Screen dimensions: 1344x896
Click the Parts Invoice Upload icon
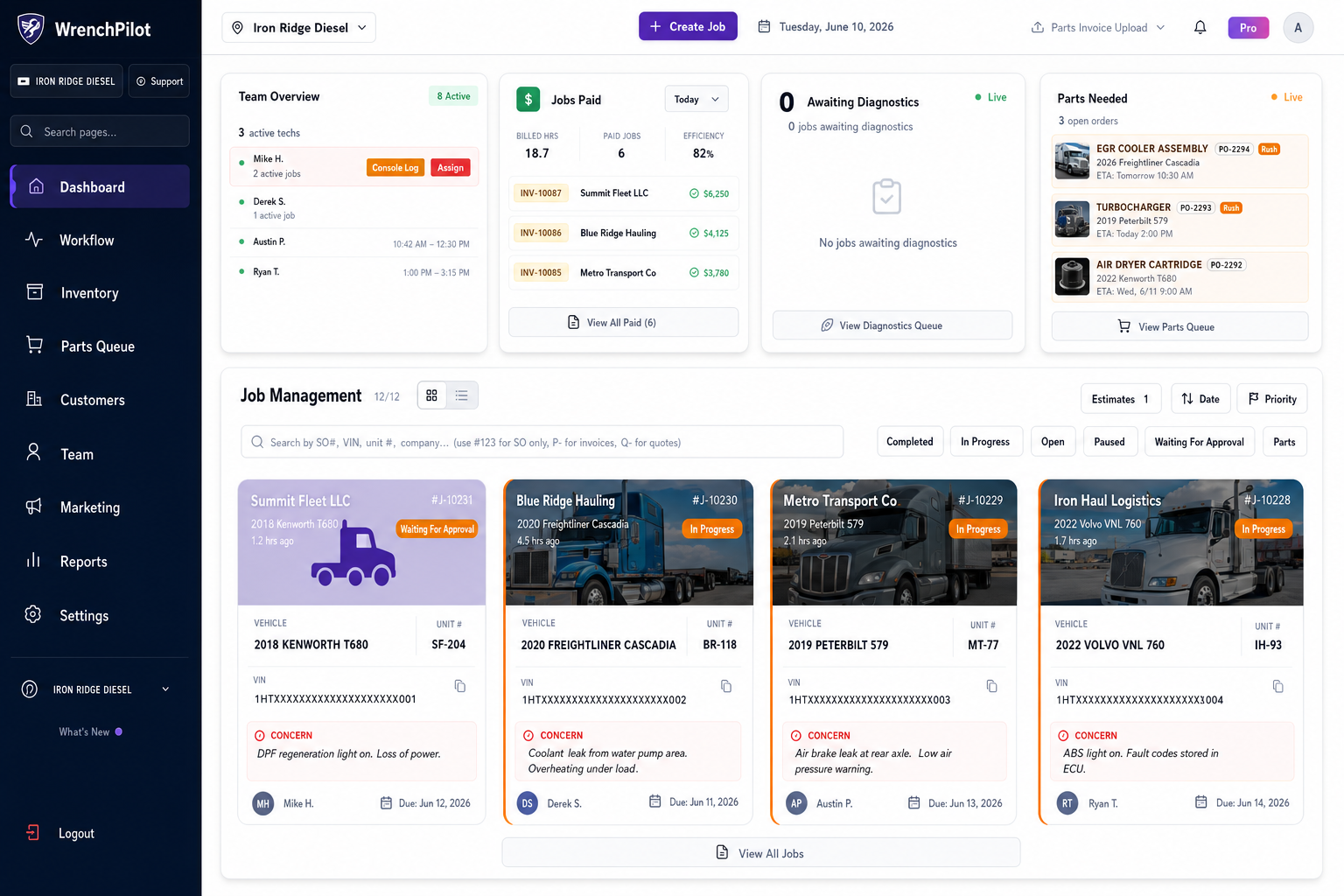1037,27
